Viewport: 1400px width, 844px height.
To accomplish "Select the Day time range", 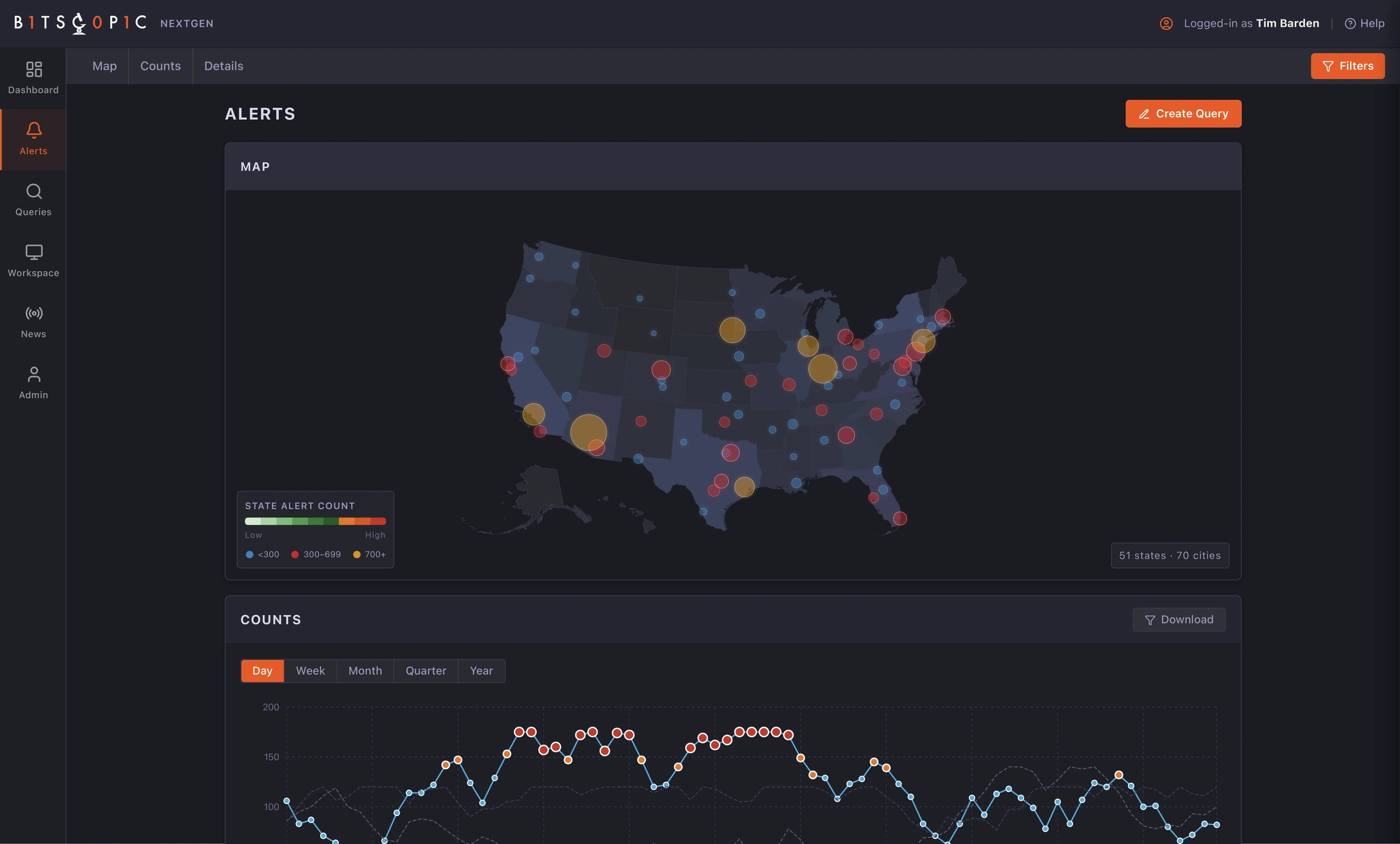I will coord(262,671).
